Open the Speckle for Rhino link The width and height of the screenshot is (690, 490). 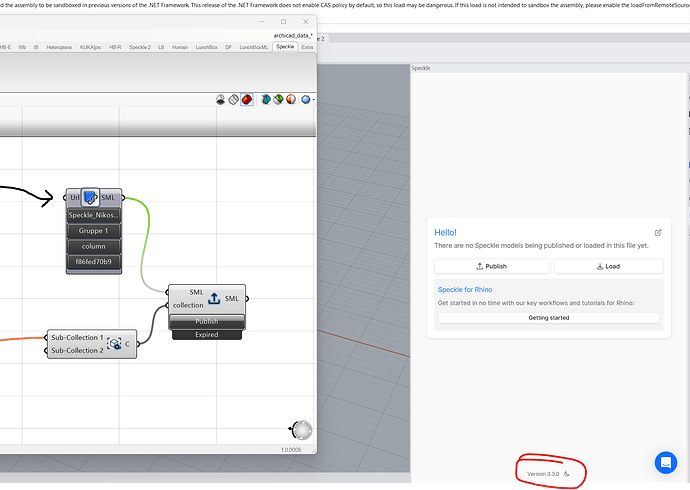tap(465, 289)
